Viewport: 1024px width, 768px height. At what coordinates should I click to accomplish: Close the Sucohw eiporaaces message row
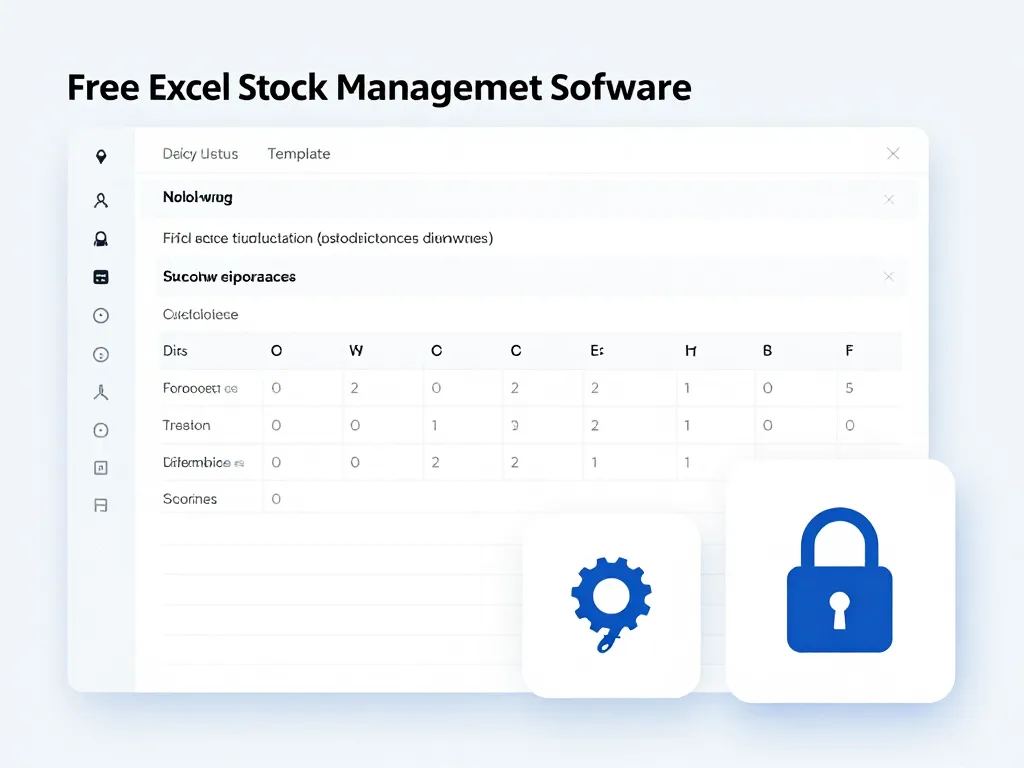coord(889,276)
